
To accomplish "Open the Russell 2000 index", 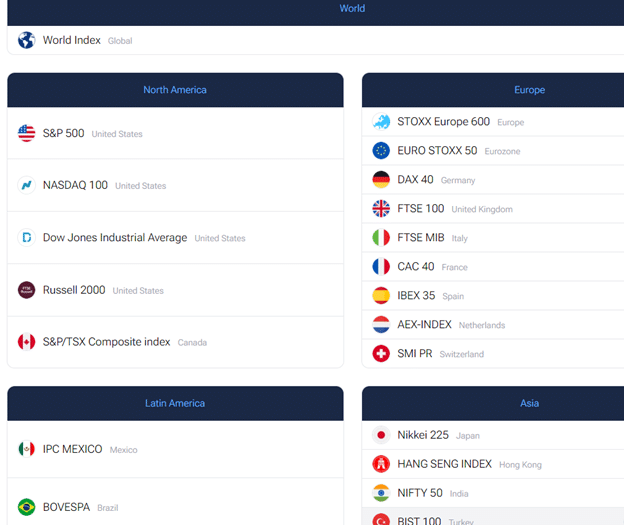I will [74, 290].
